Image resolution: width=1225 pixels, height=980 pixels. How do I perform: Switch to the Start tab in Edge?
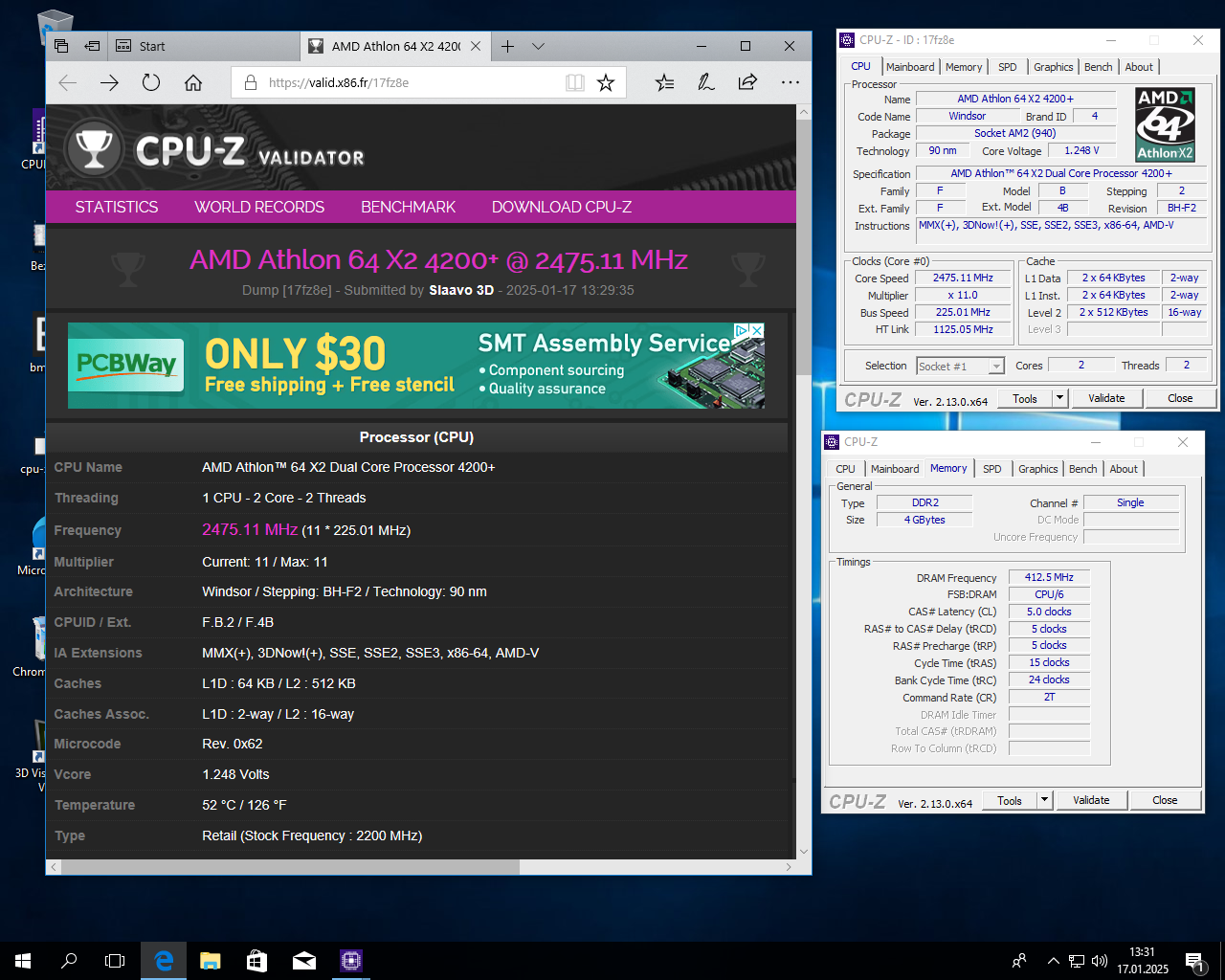[x=205, y=46]
